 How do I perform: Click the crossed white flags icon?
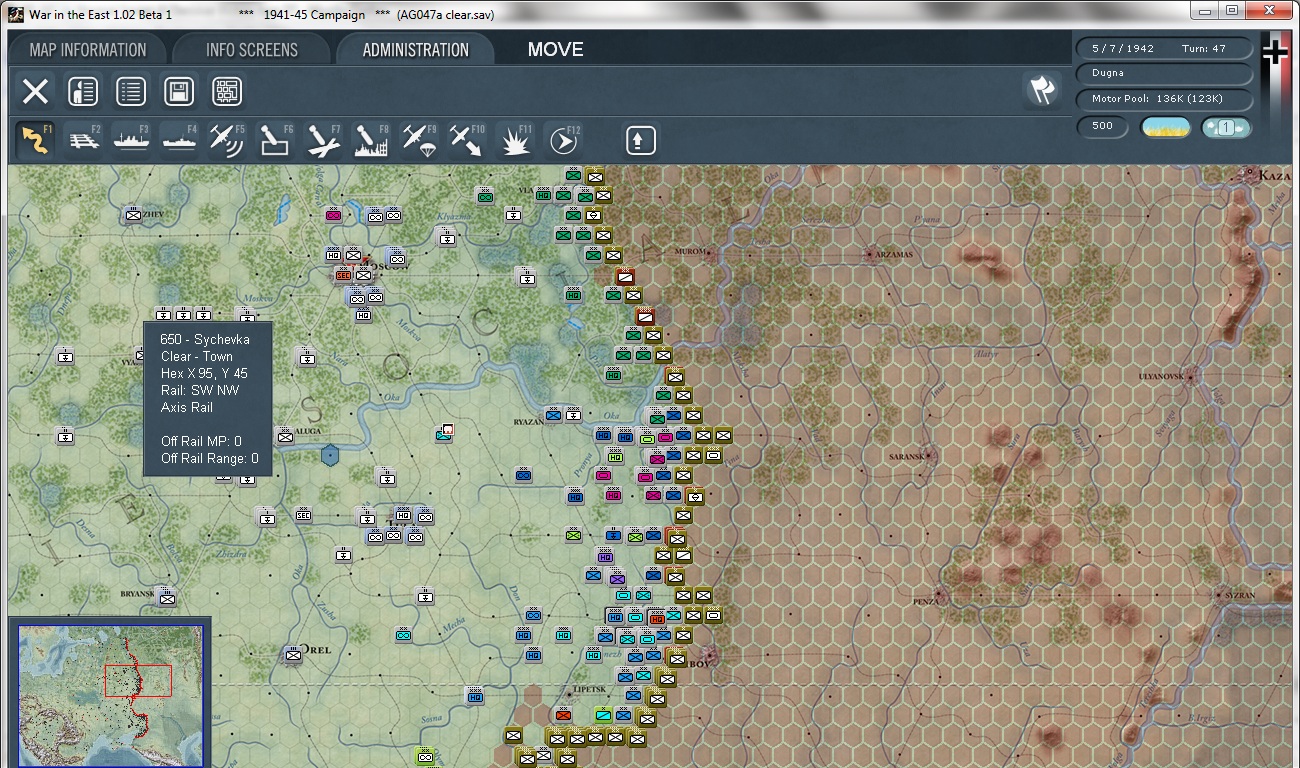(1042, 90)
